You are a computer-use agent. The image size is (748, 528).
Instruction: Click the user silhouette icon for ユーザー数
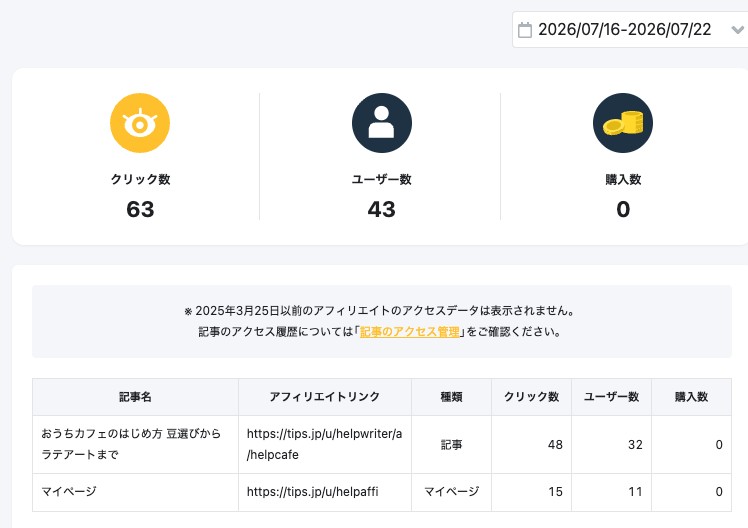[x=382, y=123]
